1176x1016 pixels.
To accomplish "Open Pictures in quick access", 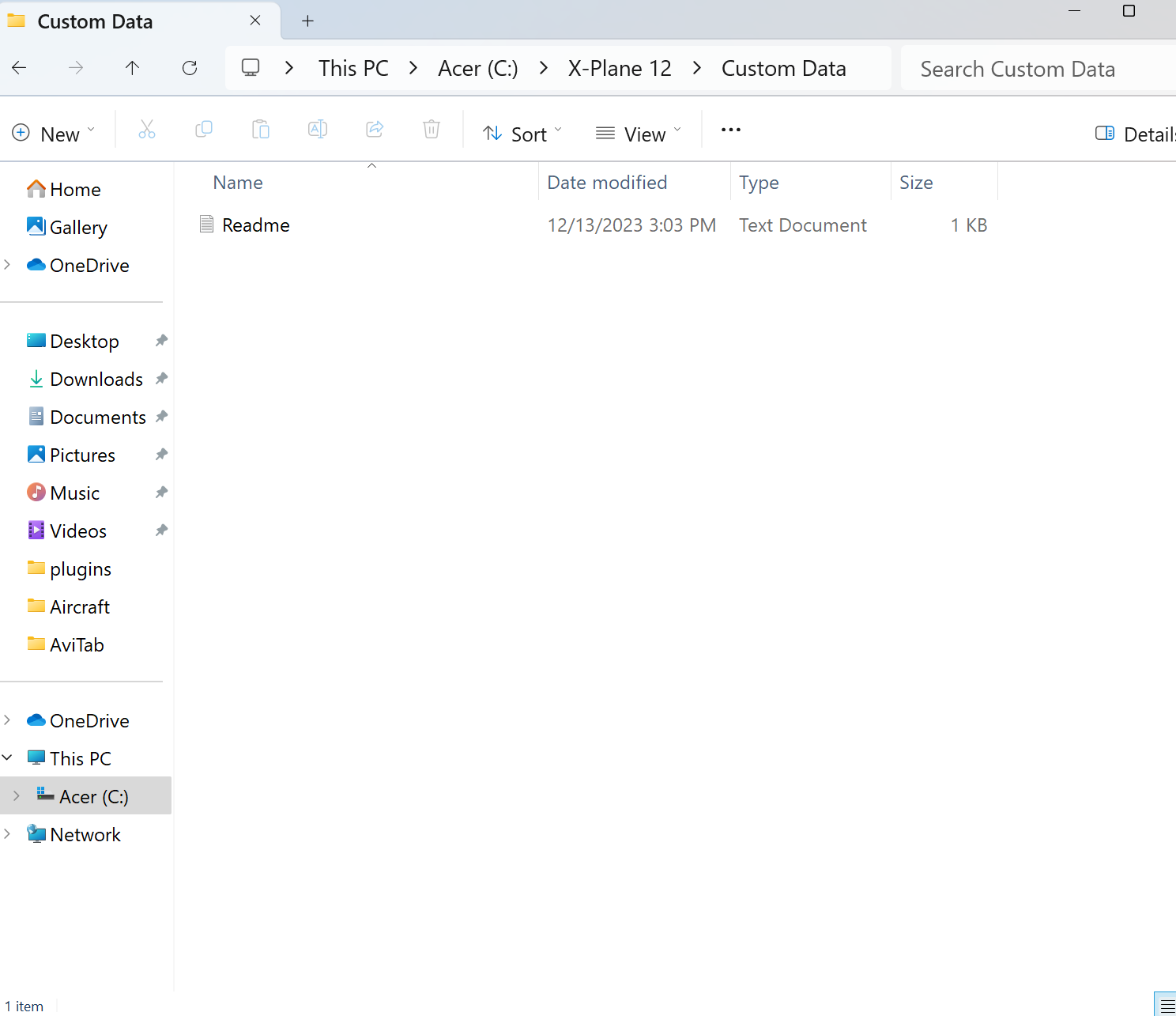I will [82, 455].
